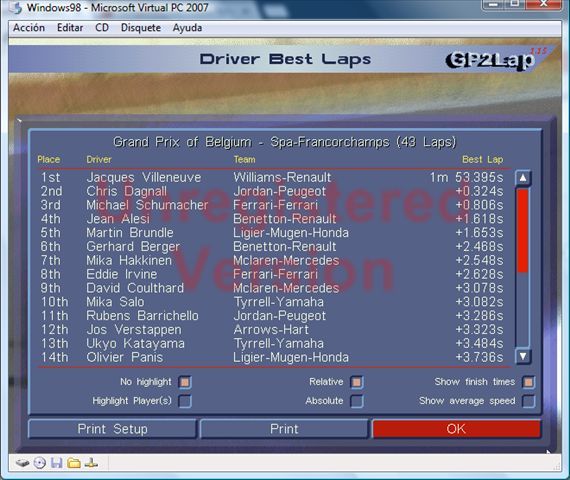This screenshot has height=480, width=570.
Task: Toggle Show finish times checkbox
Action: pyautogui.click(x=529, y=382)
